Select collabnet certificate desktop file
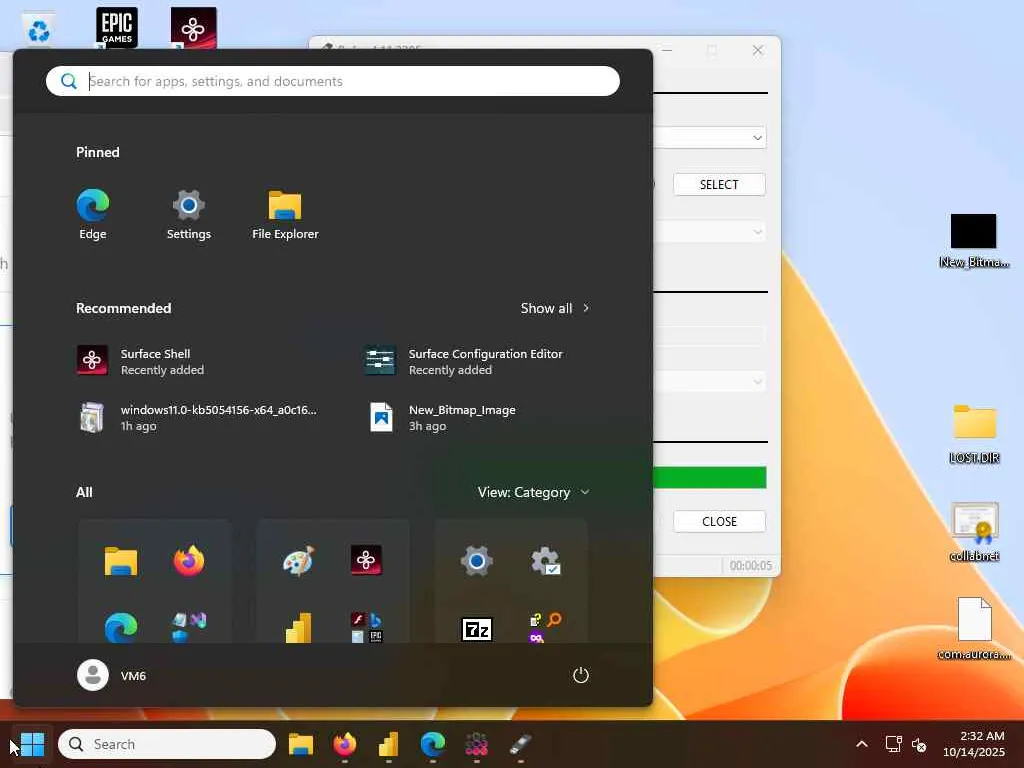This screenshot has width=1024, height=768. point(974,532)
